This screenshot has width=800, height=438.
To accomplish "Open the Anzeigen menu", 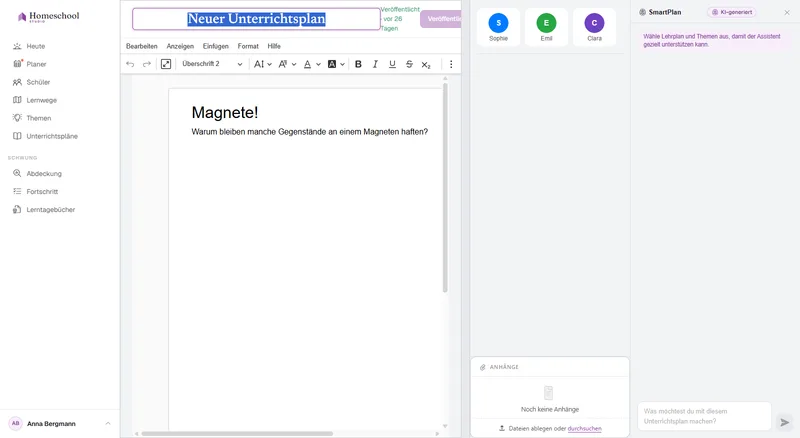I will pos(180,46).
